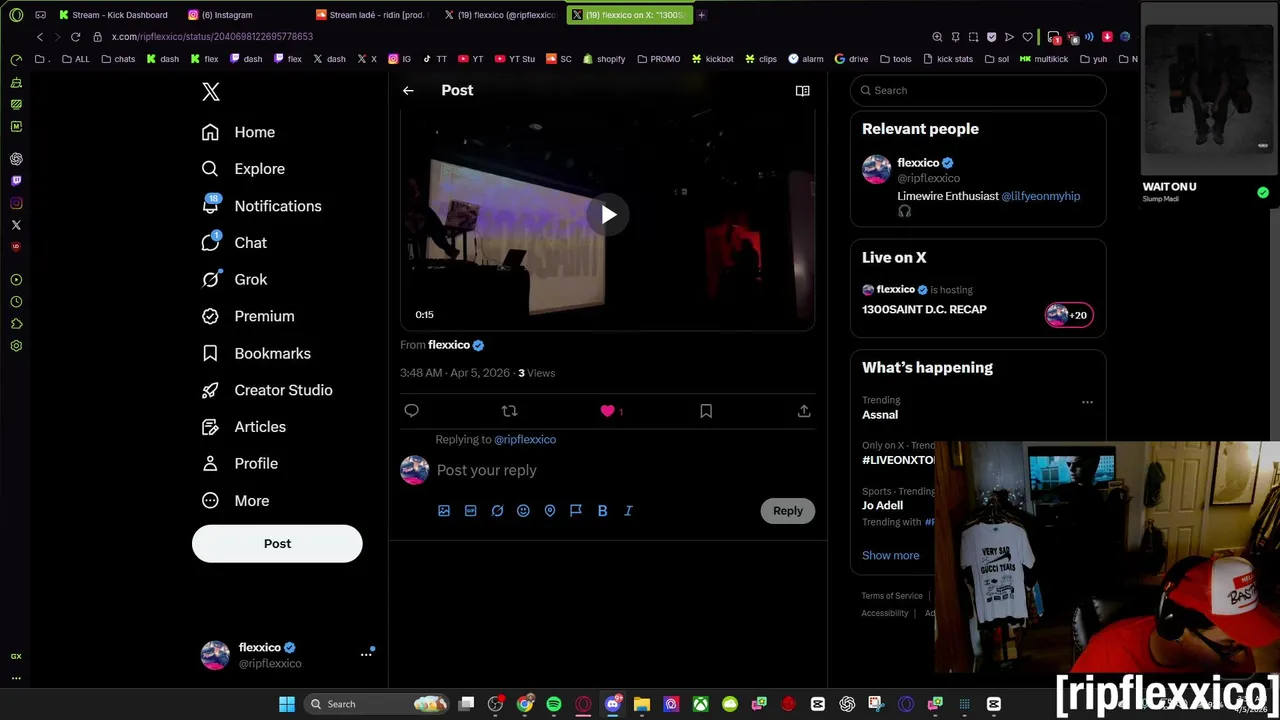
Task: Open the chats bookmark folder
Action: 118,59
